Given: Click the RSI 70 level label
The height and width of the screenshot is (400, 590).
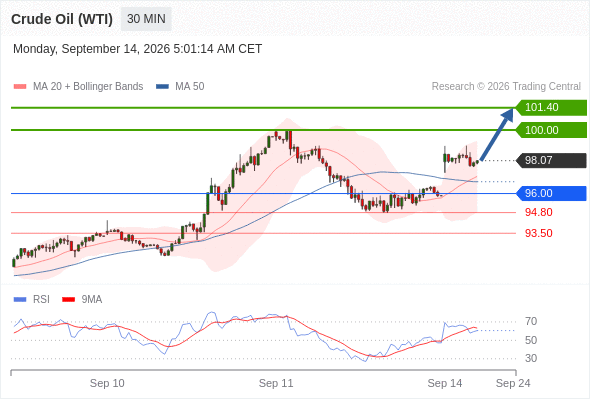Looking at the screenshot, I should (531, 321).
